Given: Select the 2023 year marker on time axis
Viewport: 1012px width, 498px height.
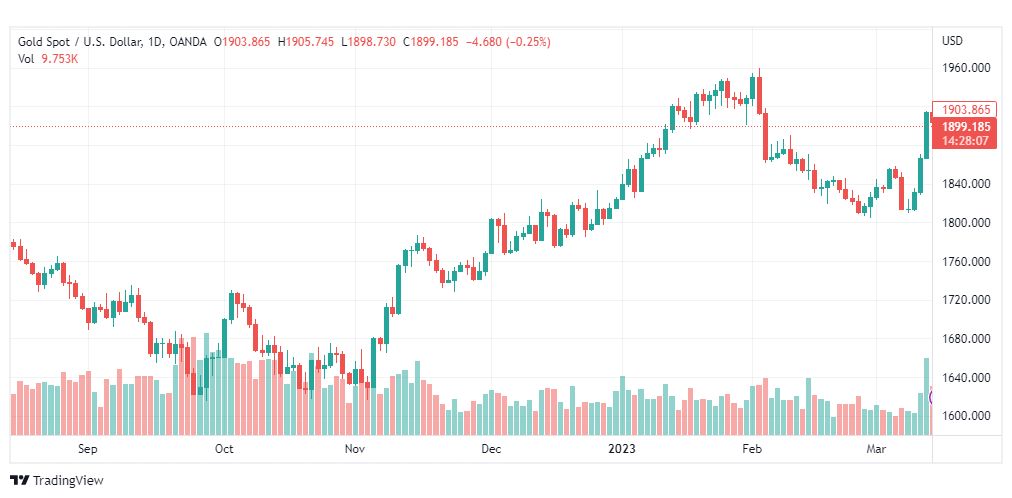Looking at the screenshot, I should (622, 449).
